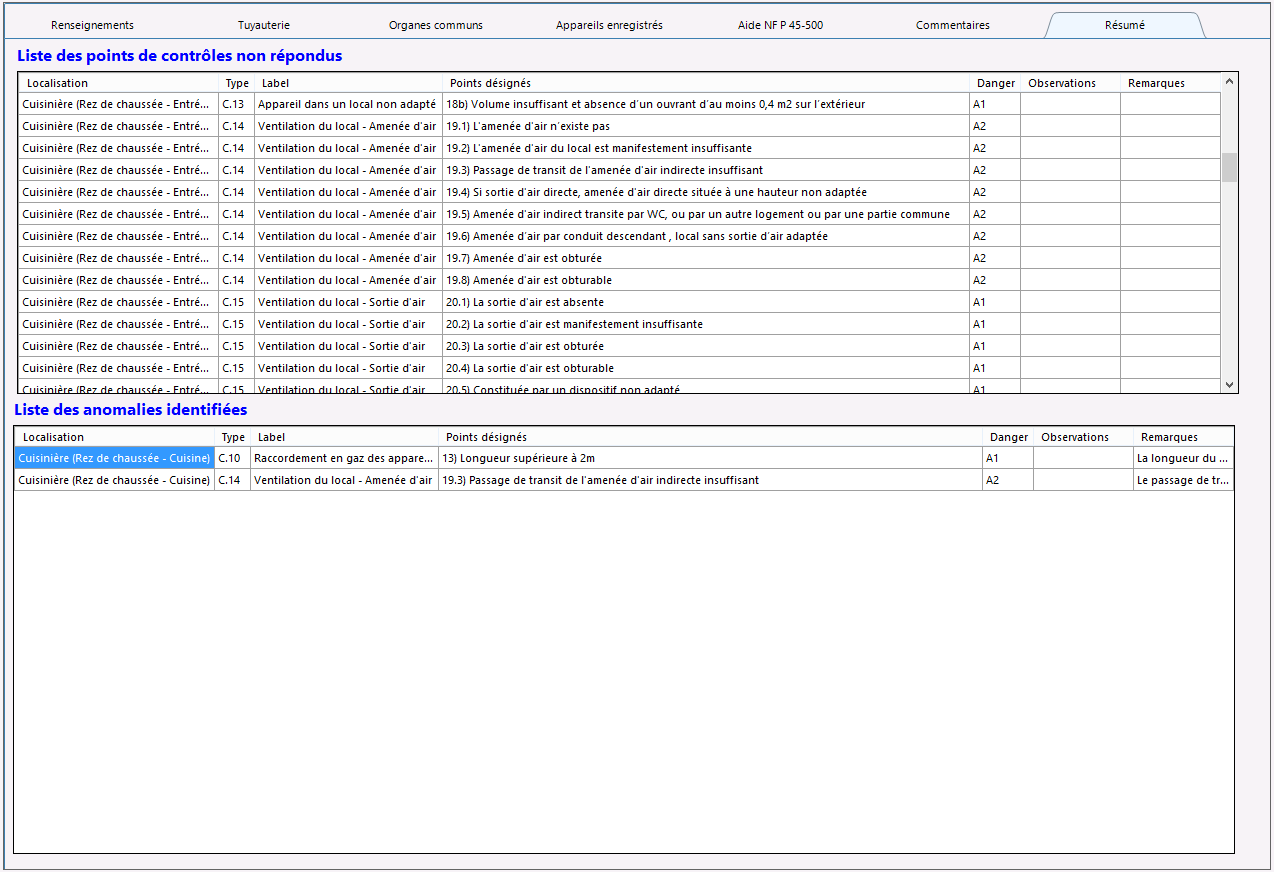
Task: Click the scroll down arrow of the top list
Action: coord(1229,384)
